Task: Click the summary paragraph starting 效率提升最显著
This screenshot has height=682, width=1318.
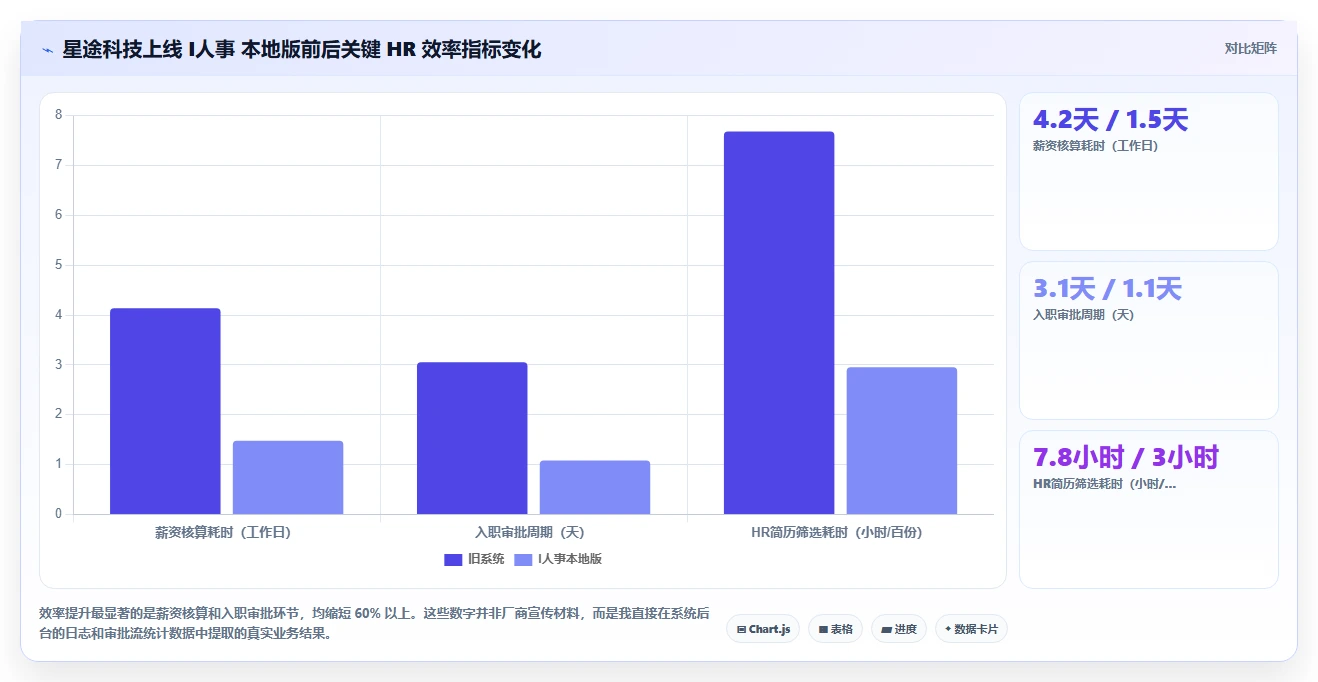Action: (x=375, y=623)
